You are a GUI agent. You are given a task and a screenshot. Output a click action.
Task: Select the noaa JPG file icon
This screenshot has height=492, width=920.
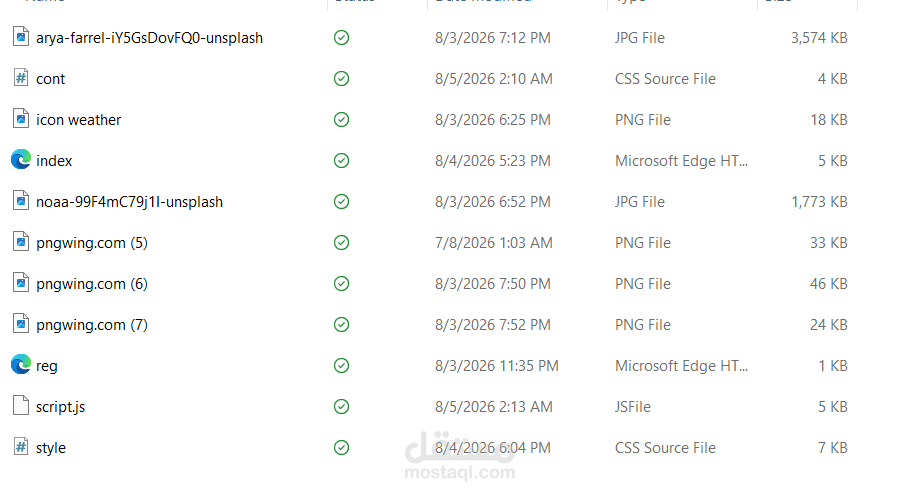21,201
